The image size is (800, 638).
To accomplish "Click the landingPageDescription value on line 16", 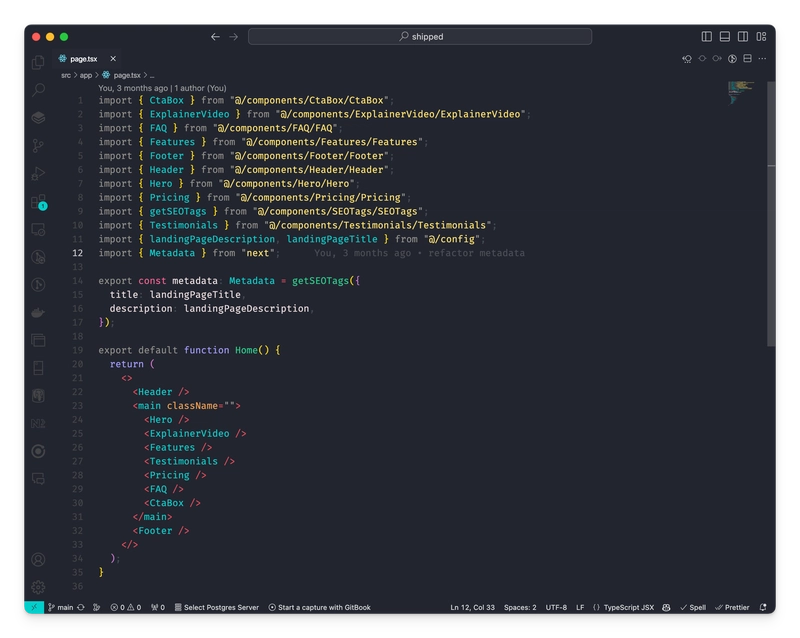I will coord(246,308).
